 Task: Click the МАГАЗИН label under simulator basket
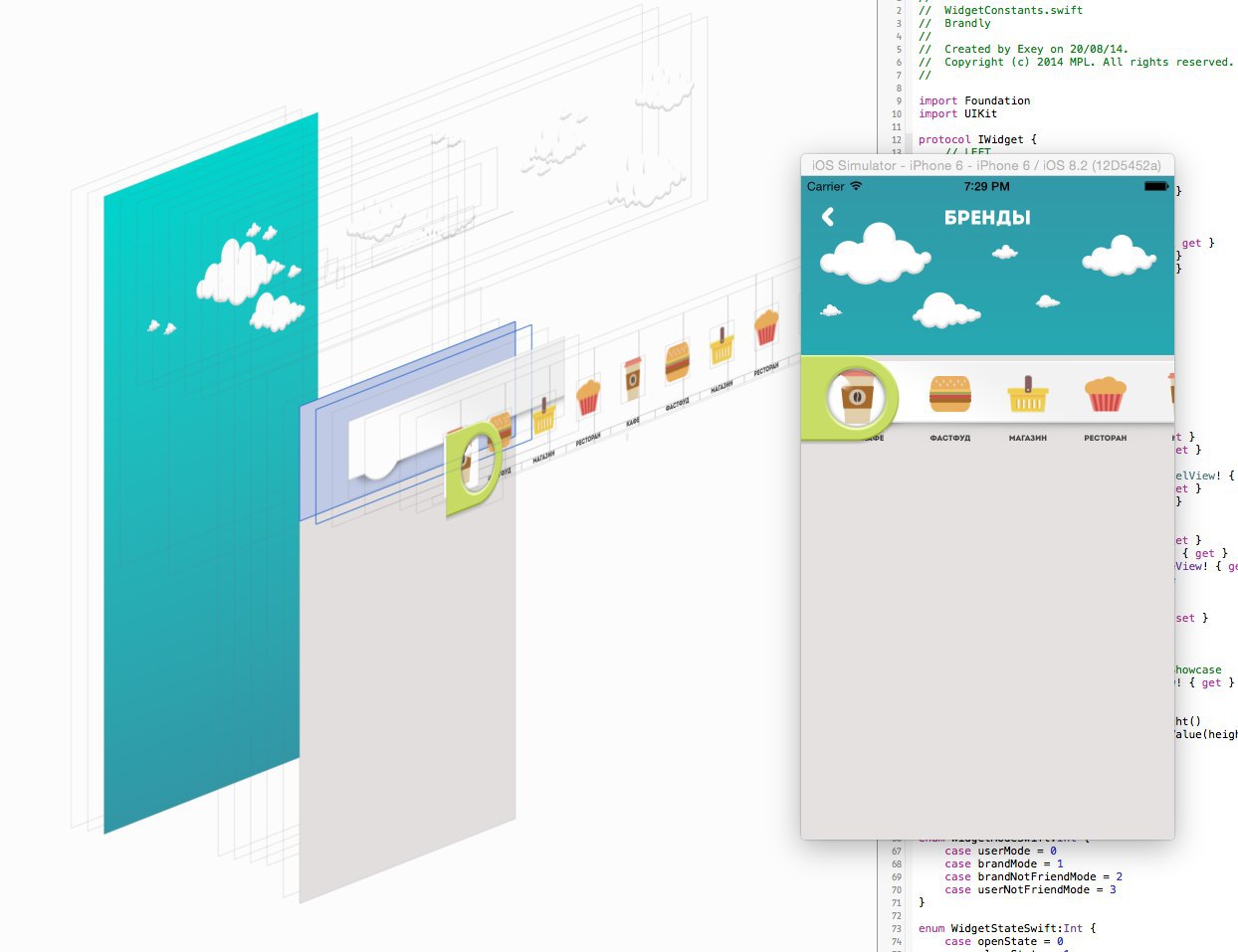[1027, 438]
